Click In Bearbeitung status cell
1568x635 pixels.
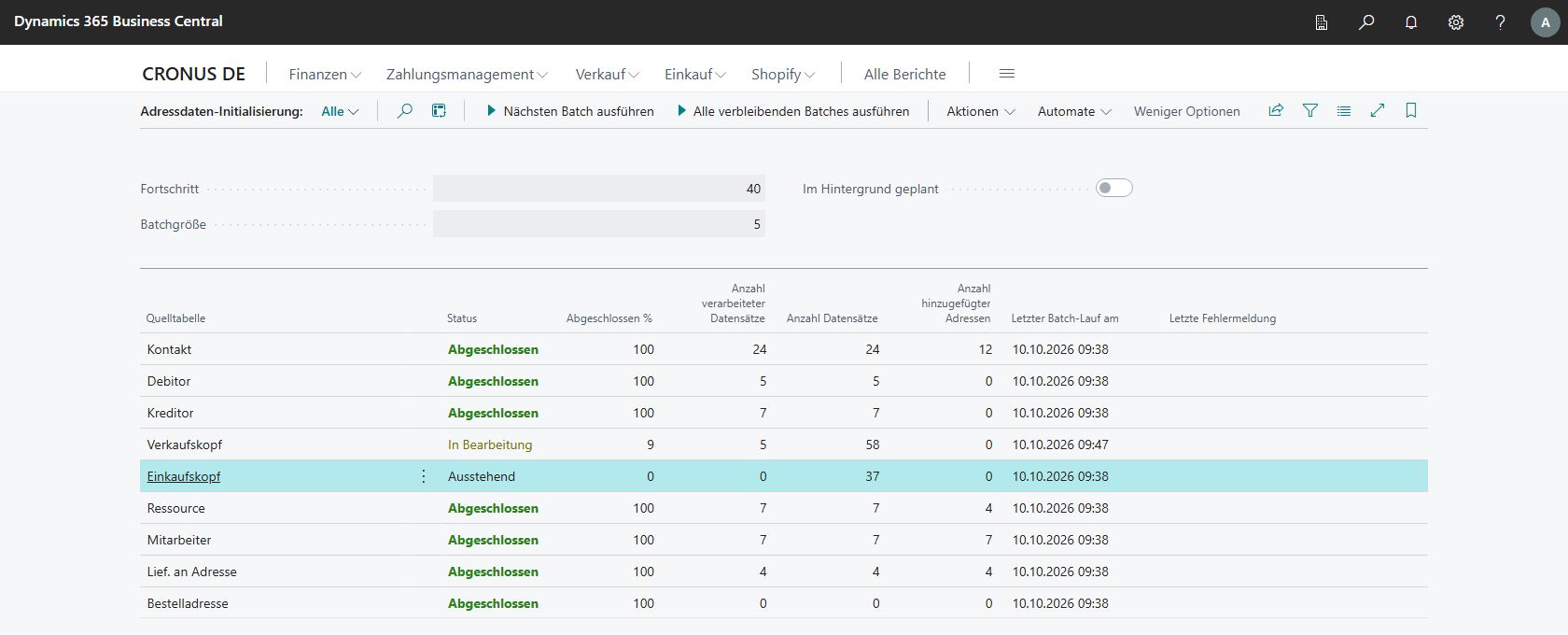[x=490, y=444]
